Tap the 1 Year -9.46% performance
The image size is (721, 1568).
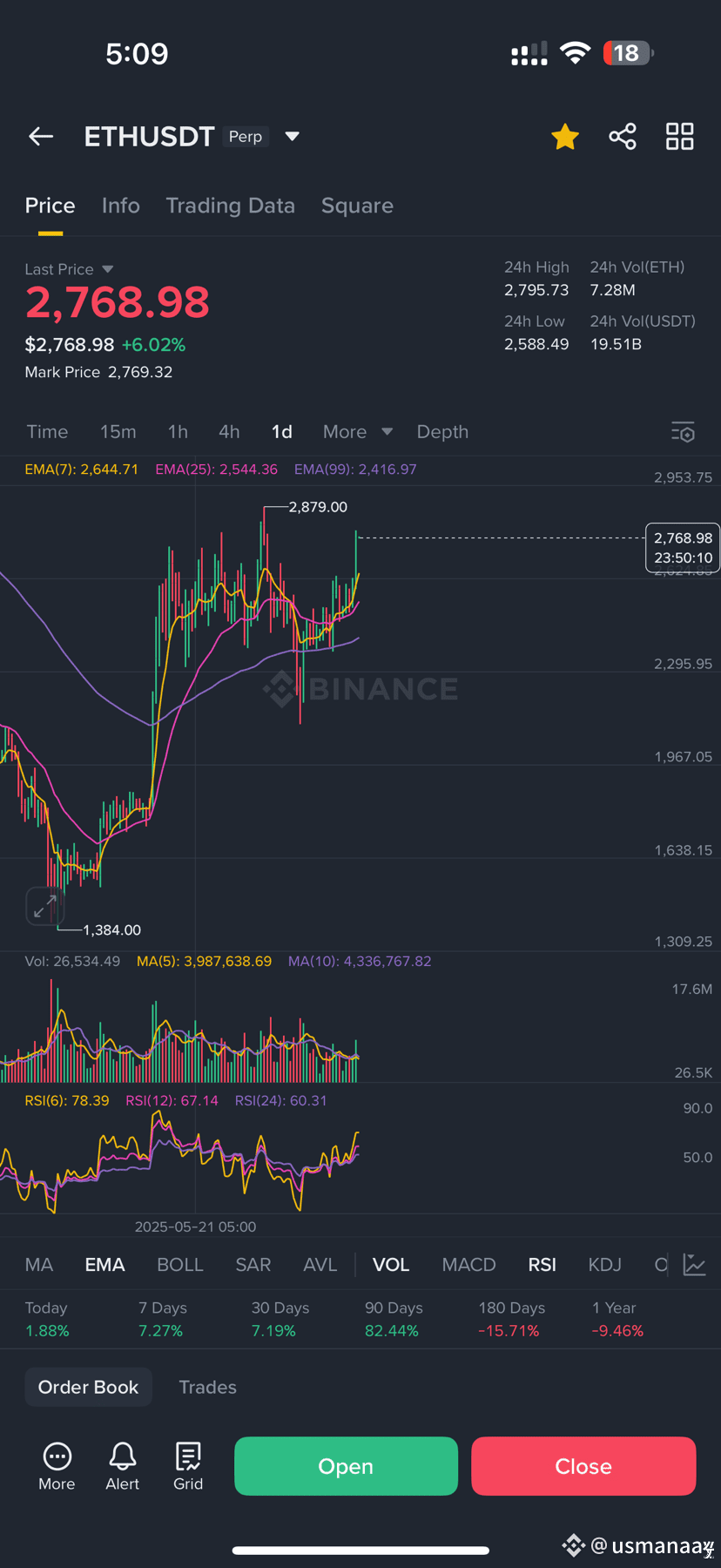(617, 1320)
